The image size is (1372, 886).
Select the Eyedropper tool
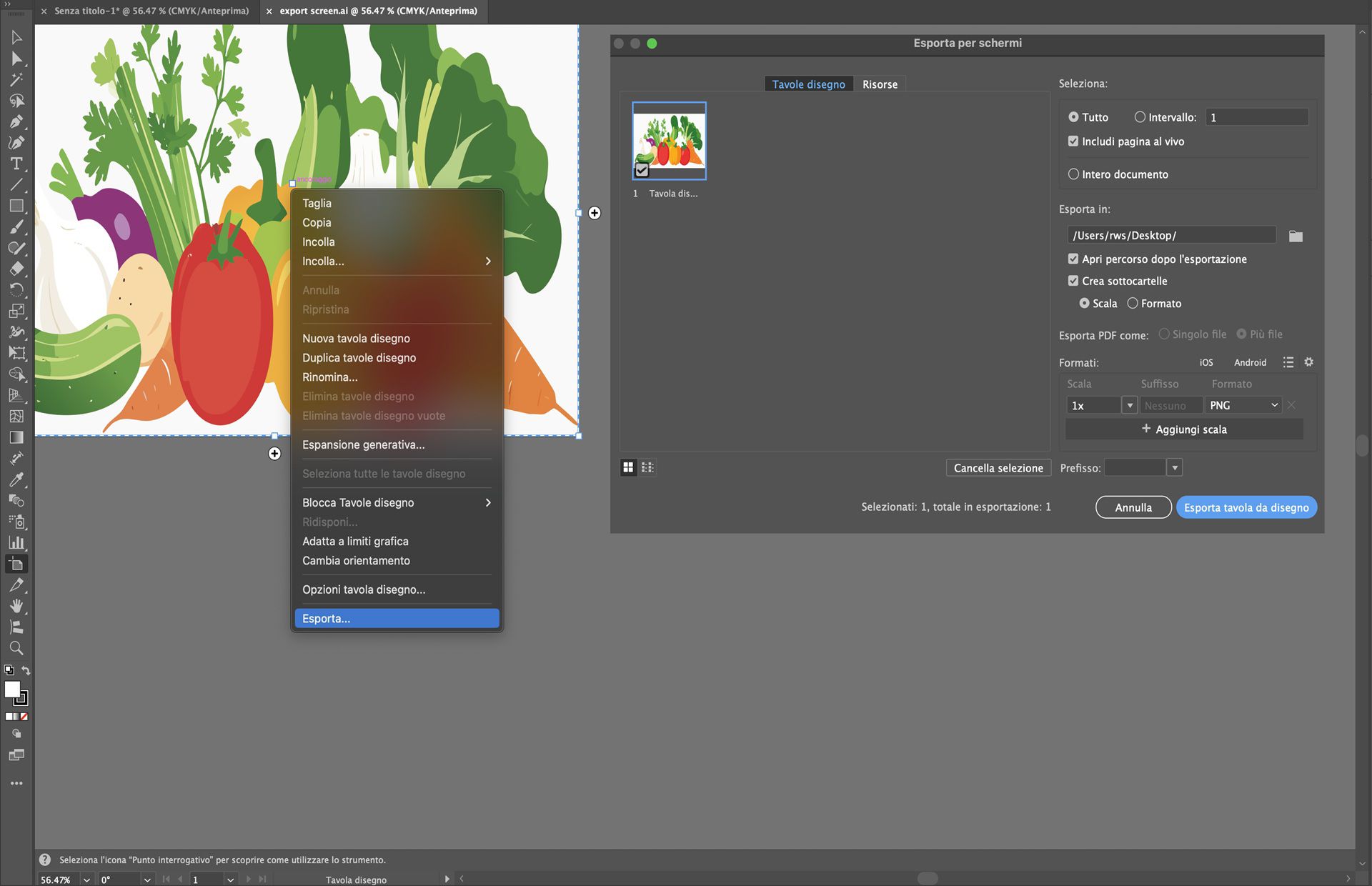(x=16, y=479)
